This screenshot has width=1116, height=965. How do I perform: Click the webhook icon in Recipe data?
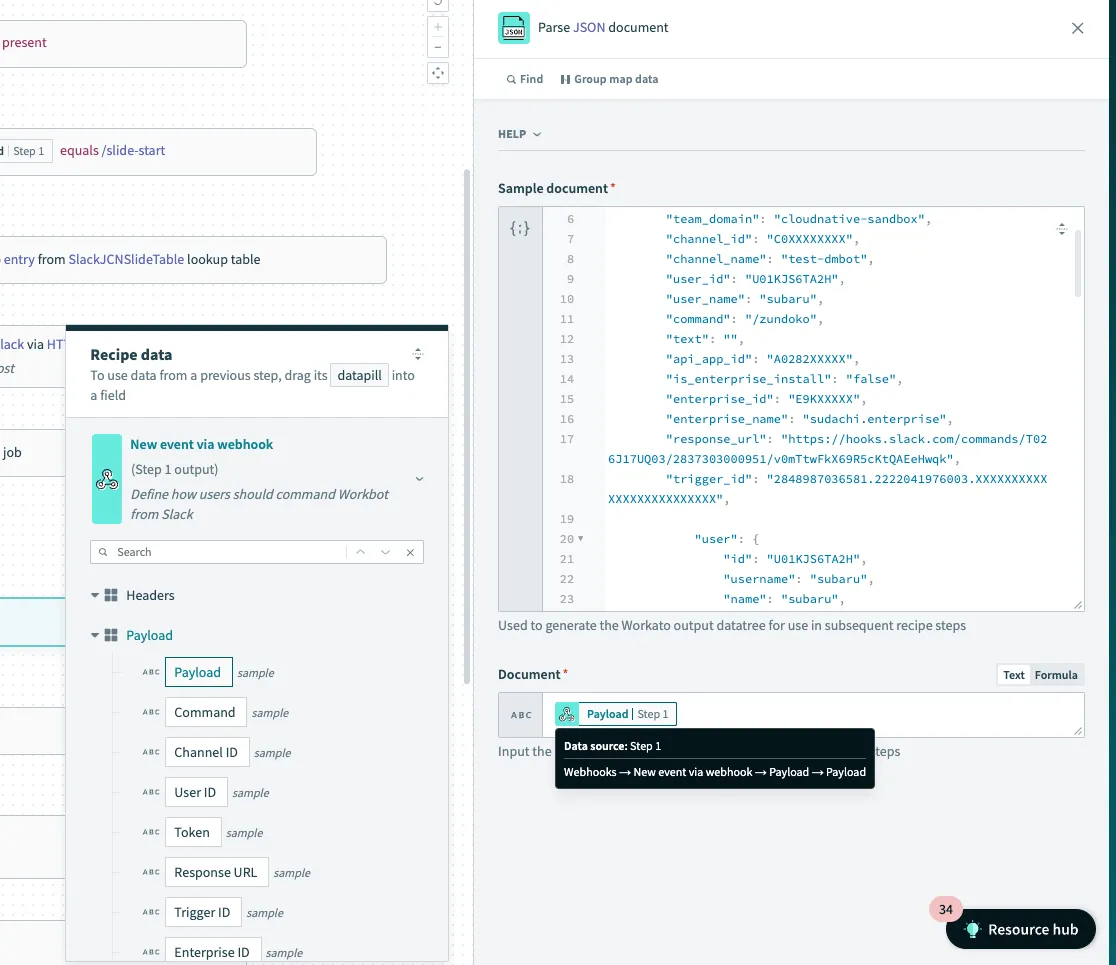tap(107, 479)
